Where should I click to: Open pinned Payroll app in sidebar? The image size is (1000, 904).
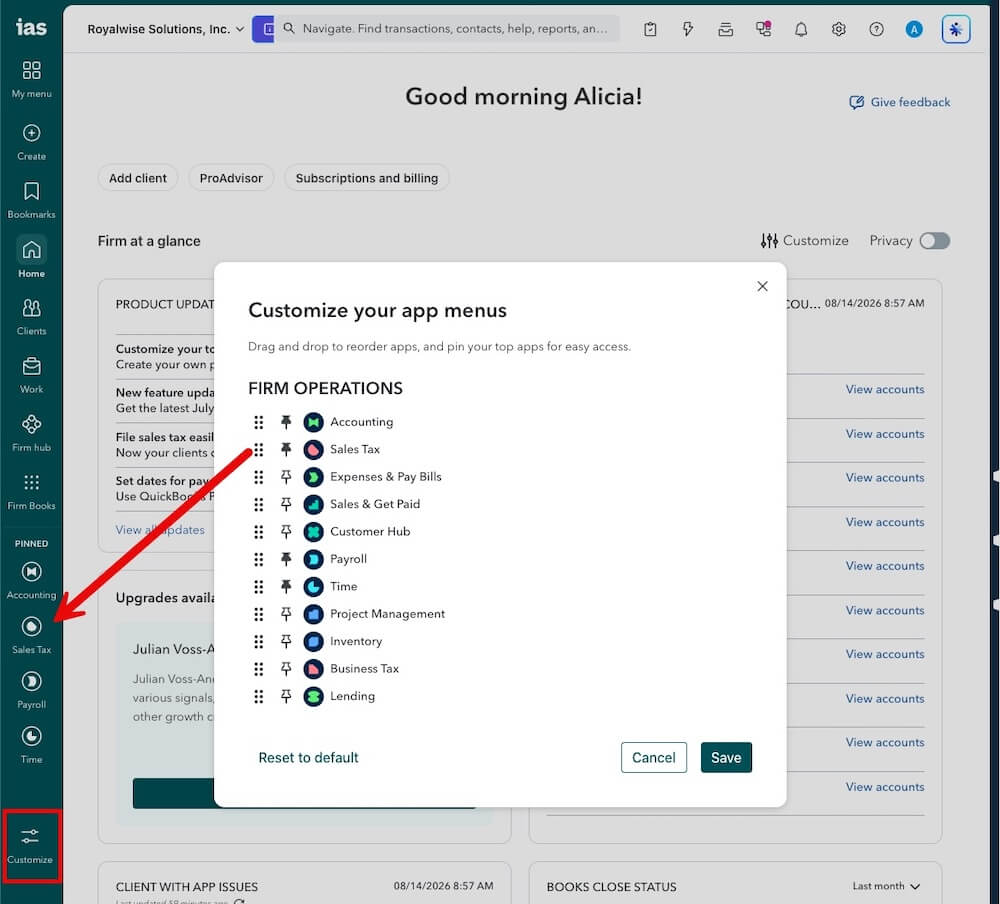pos(31,690)
